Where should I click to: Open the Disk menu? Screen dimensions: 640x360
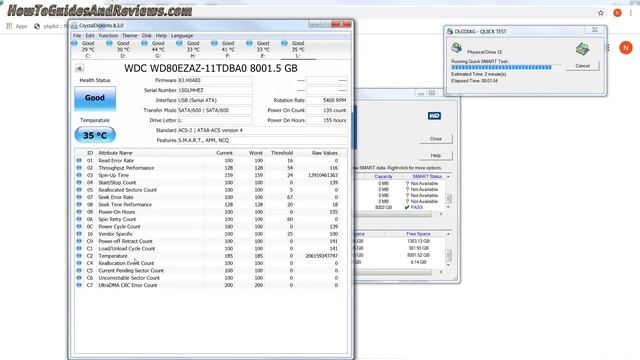pos(147,36)
